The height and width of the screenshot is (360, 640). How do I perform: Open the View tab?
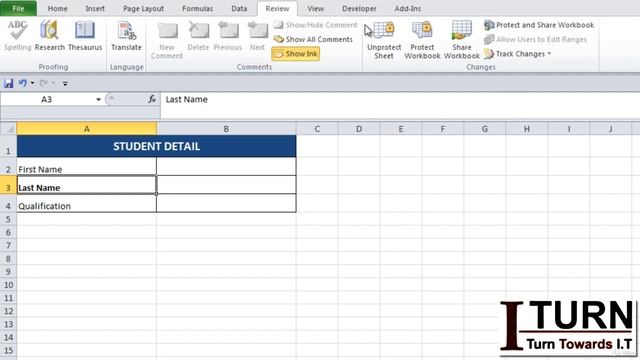click(x=316, y=8)
